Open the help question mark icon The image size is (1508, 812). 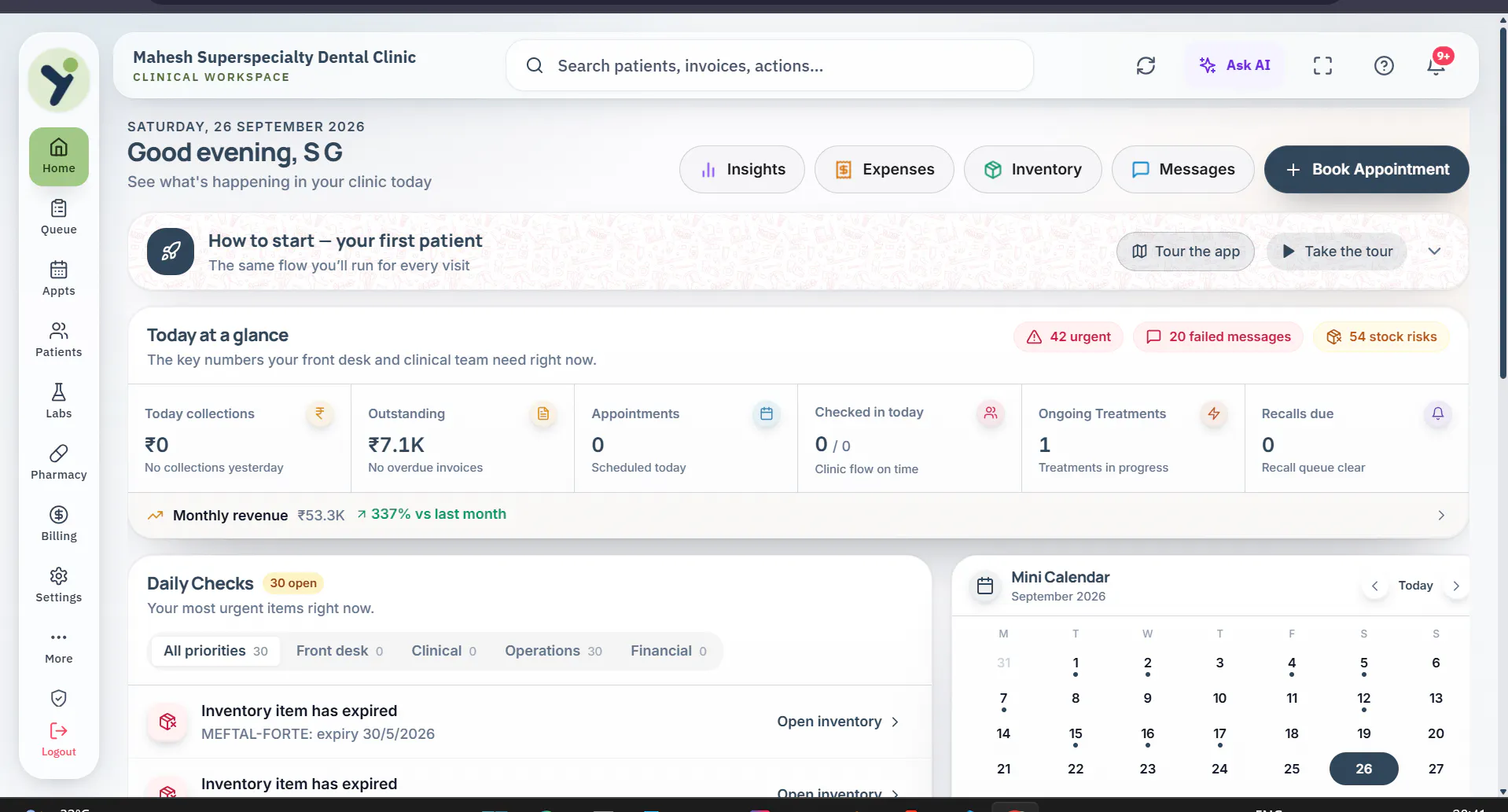click(1384, 66)
